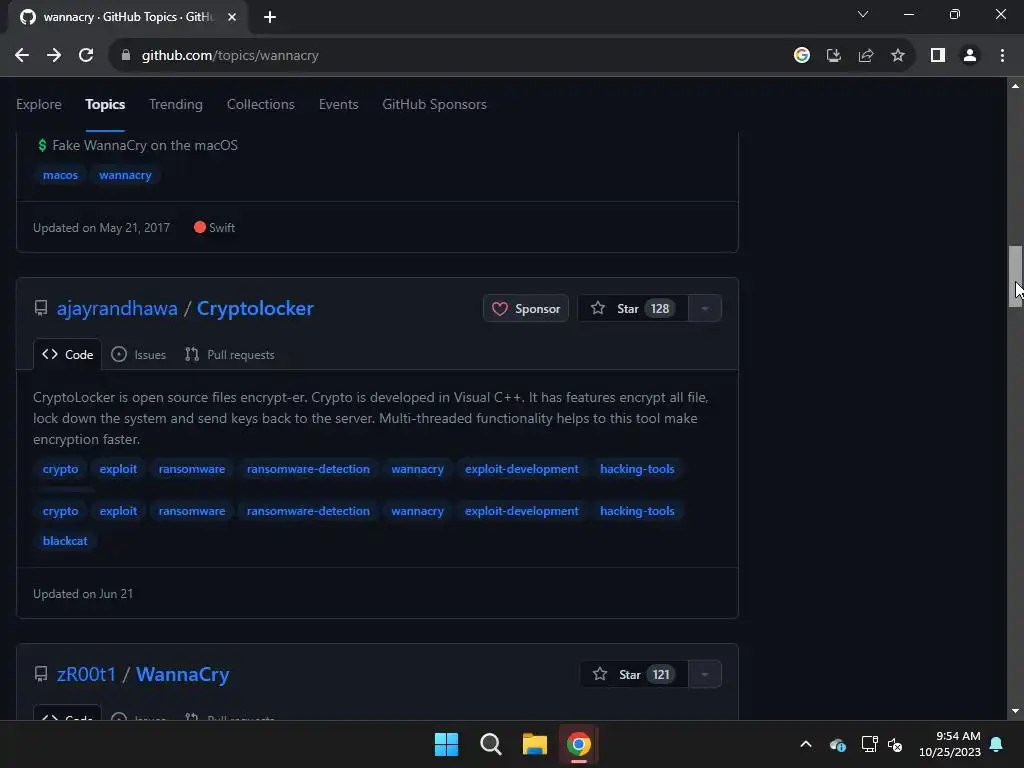
Task: Star the zR00t1 WannaCry repository
Action: 634,674
